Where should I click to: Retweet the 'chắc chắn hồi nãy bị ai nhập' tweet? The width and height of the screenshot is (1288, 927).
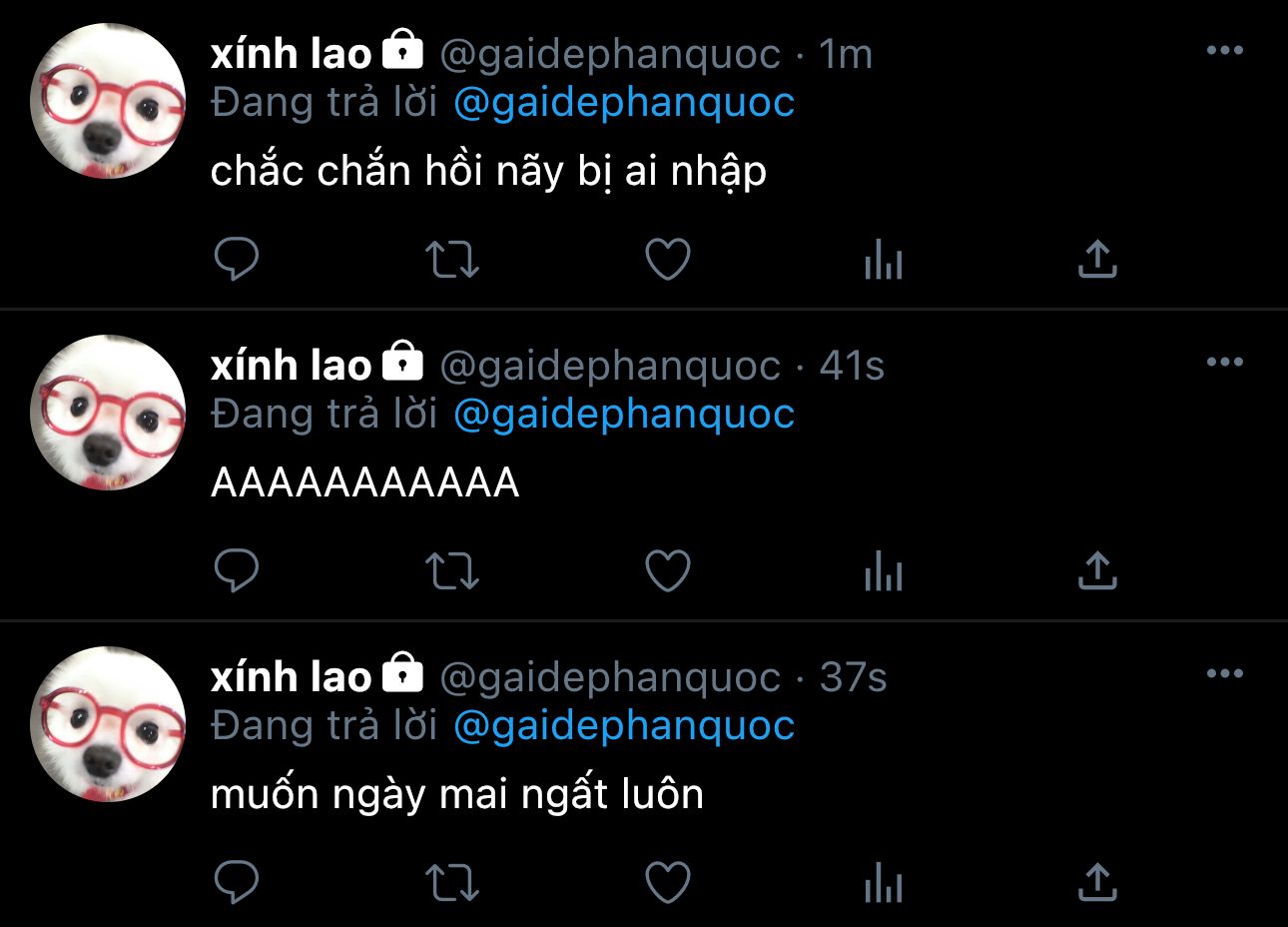452,260
